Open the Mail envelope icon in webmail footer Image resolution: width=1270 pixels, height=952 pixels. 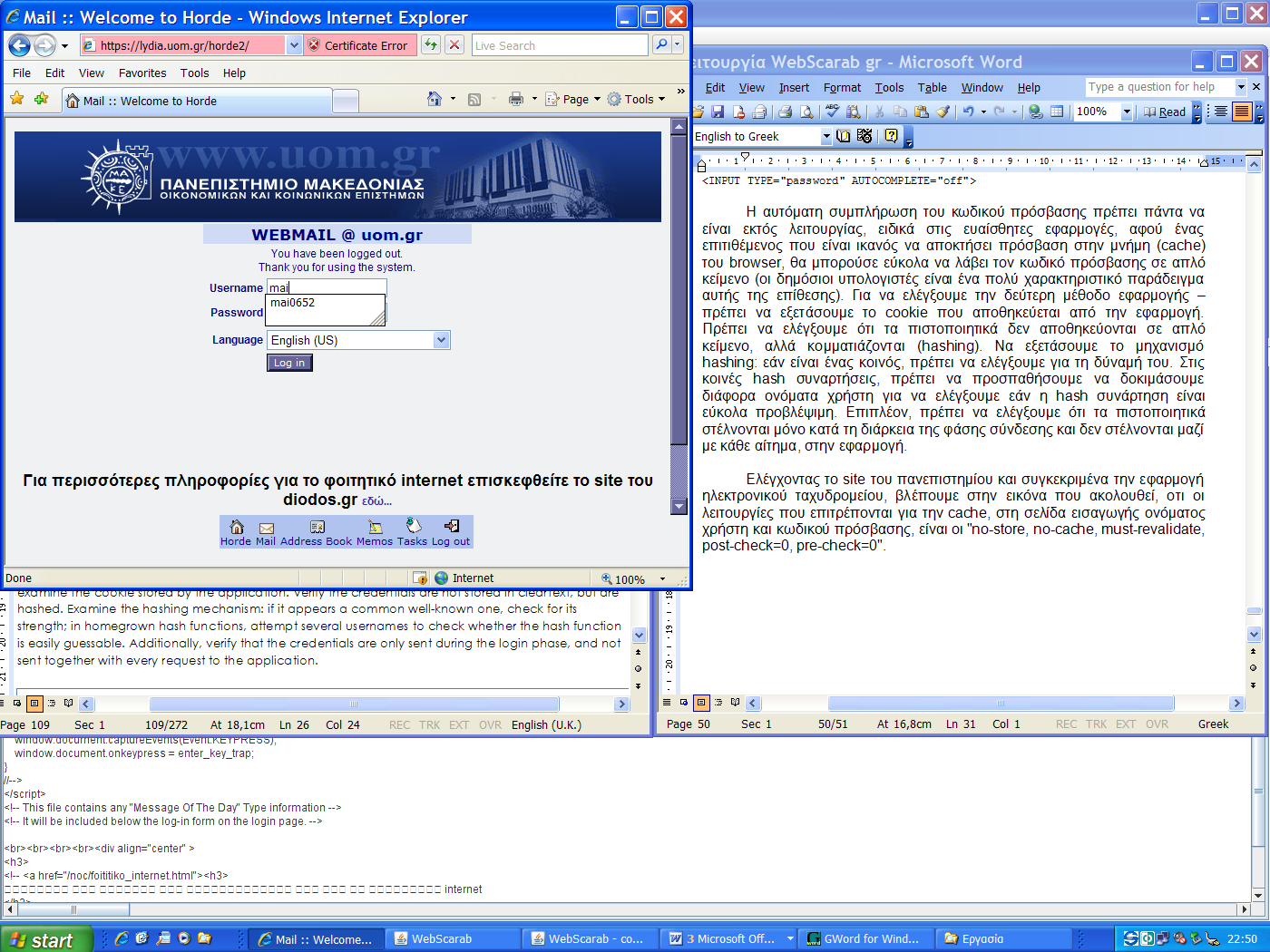[267, 528]
